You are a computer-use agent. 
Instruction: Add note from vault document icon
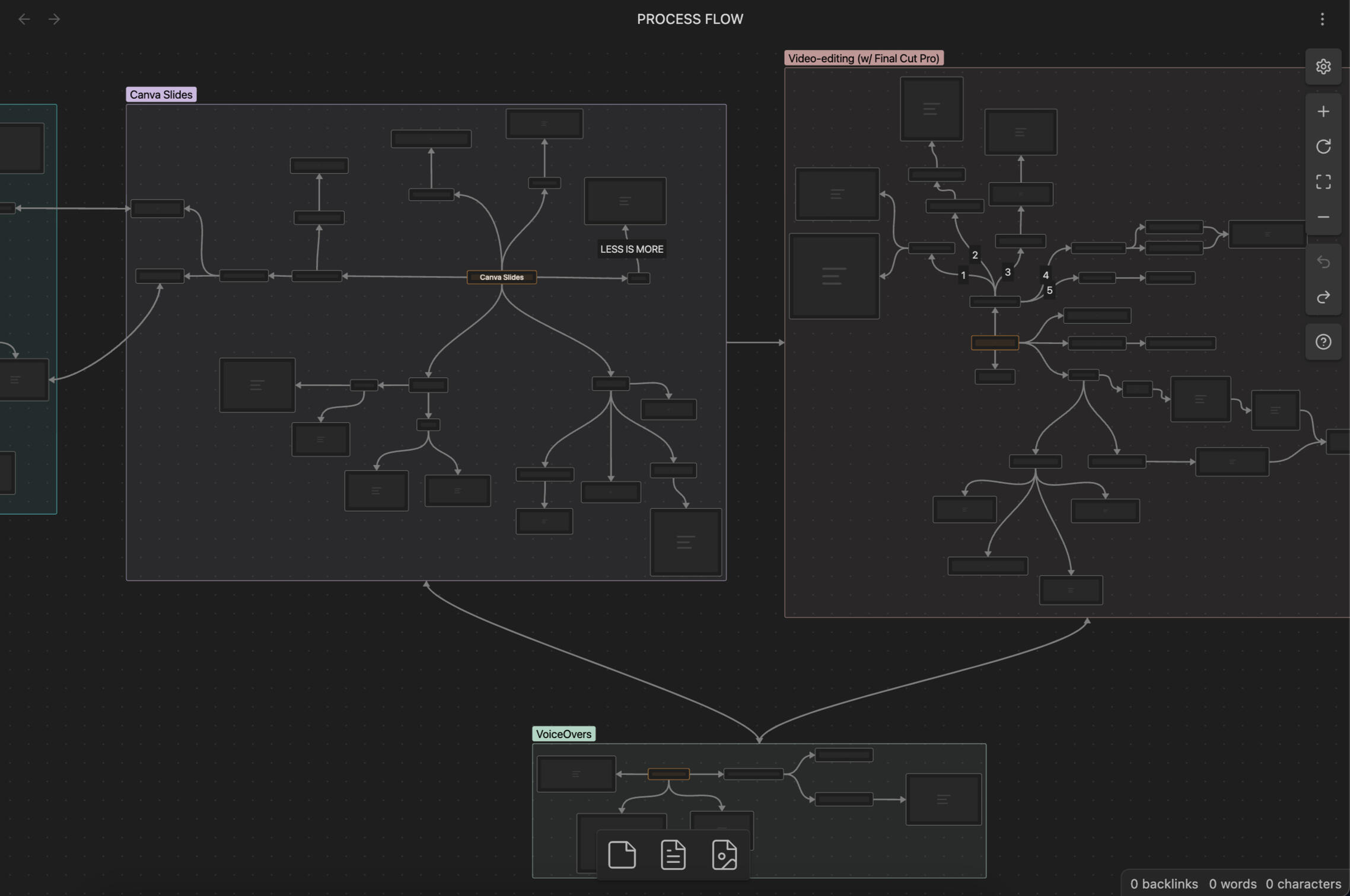[x=673, y=854]
